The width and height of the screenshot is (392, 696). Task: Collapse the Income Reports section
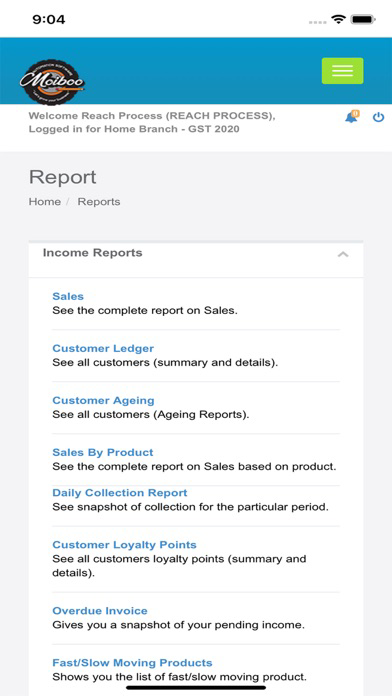pos(343,254)
